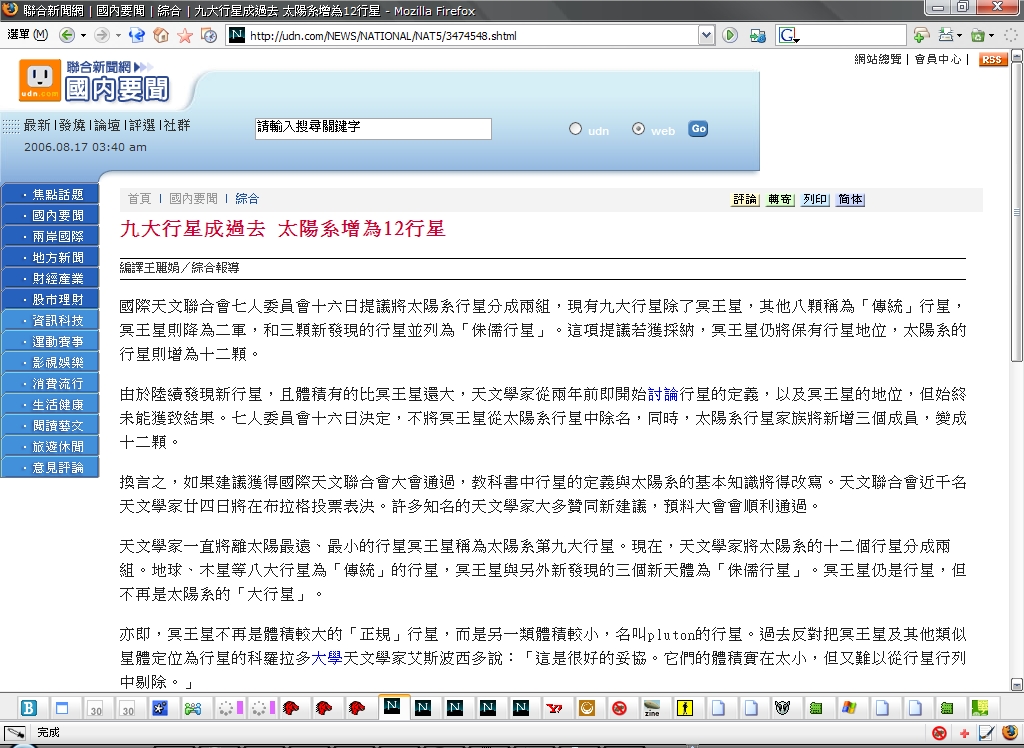This screenshot has height=748, width=1024.
Task: Click the browser Back arrow button
Action: point(67,35)
